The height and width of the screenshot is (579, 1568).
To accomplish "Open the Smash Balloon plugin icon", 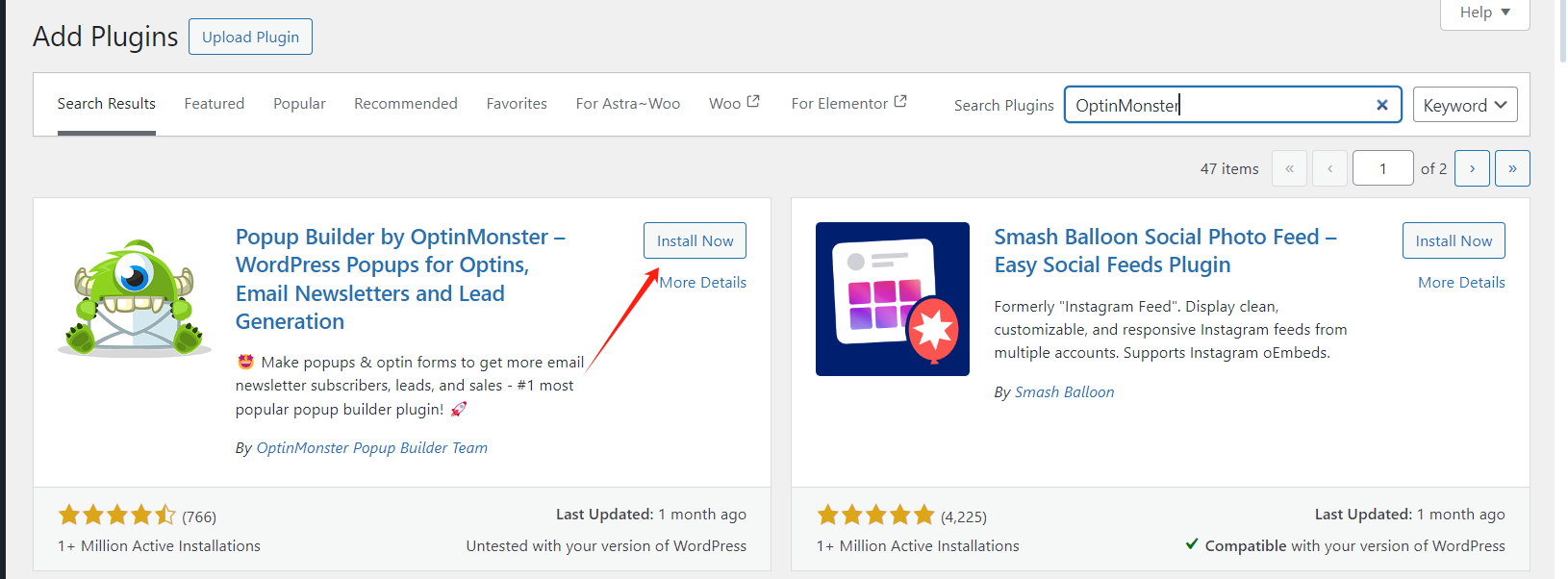I will click(893, 299).
